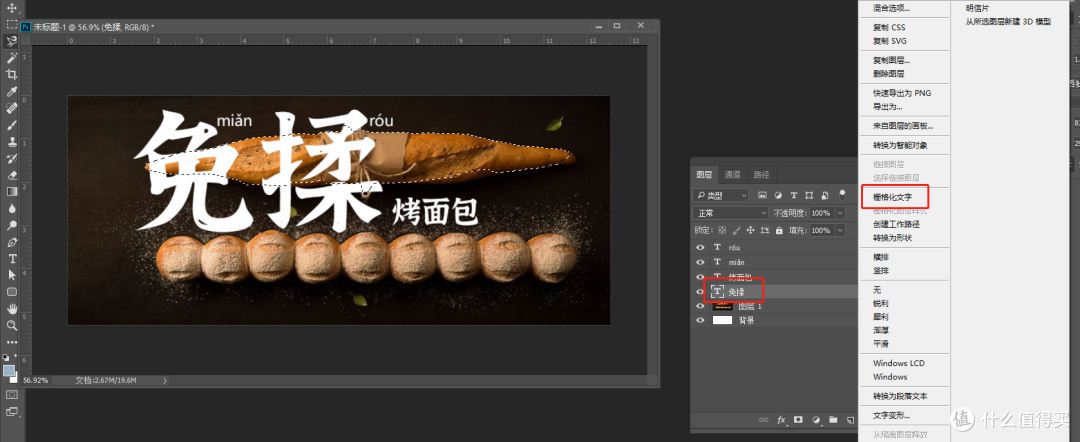Image resolution: width=1080 pixels, height=442 pixels.
Task: Select the Eyedropper tool
Action: pos(12,92)
